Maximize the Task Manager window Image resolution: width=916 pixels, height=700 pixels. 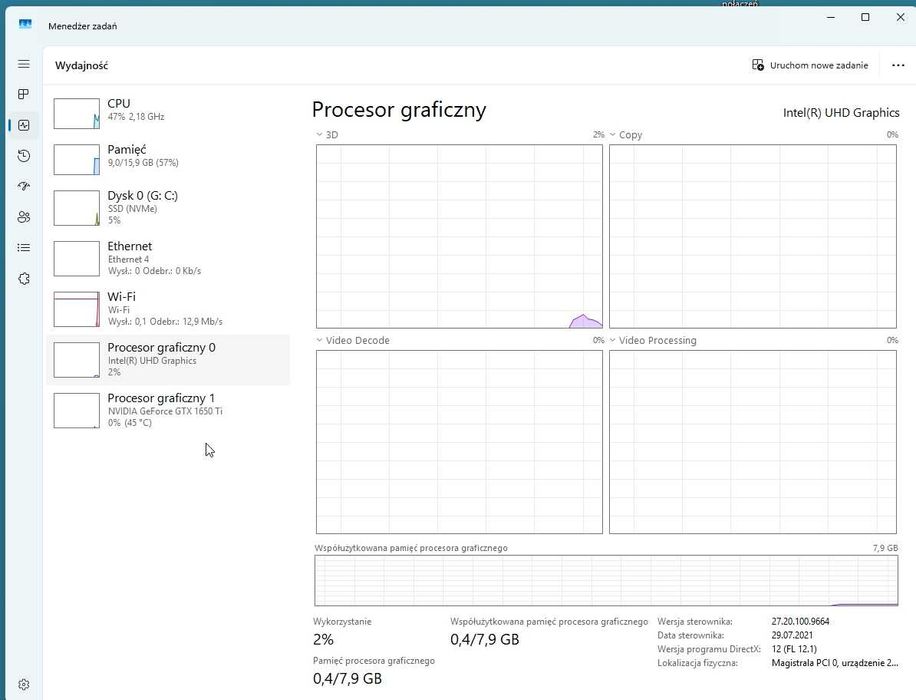(865, 18)
